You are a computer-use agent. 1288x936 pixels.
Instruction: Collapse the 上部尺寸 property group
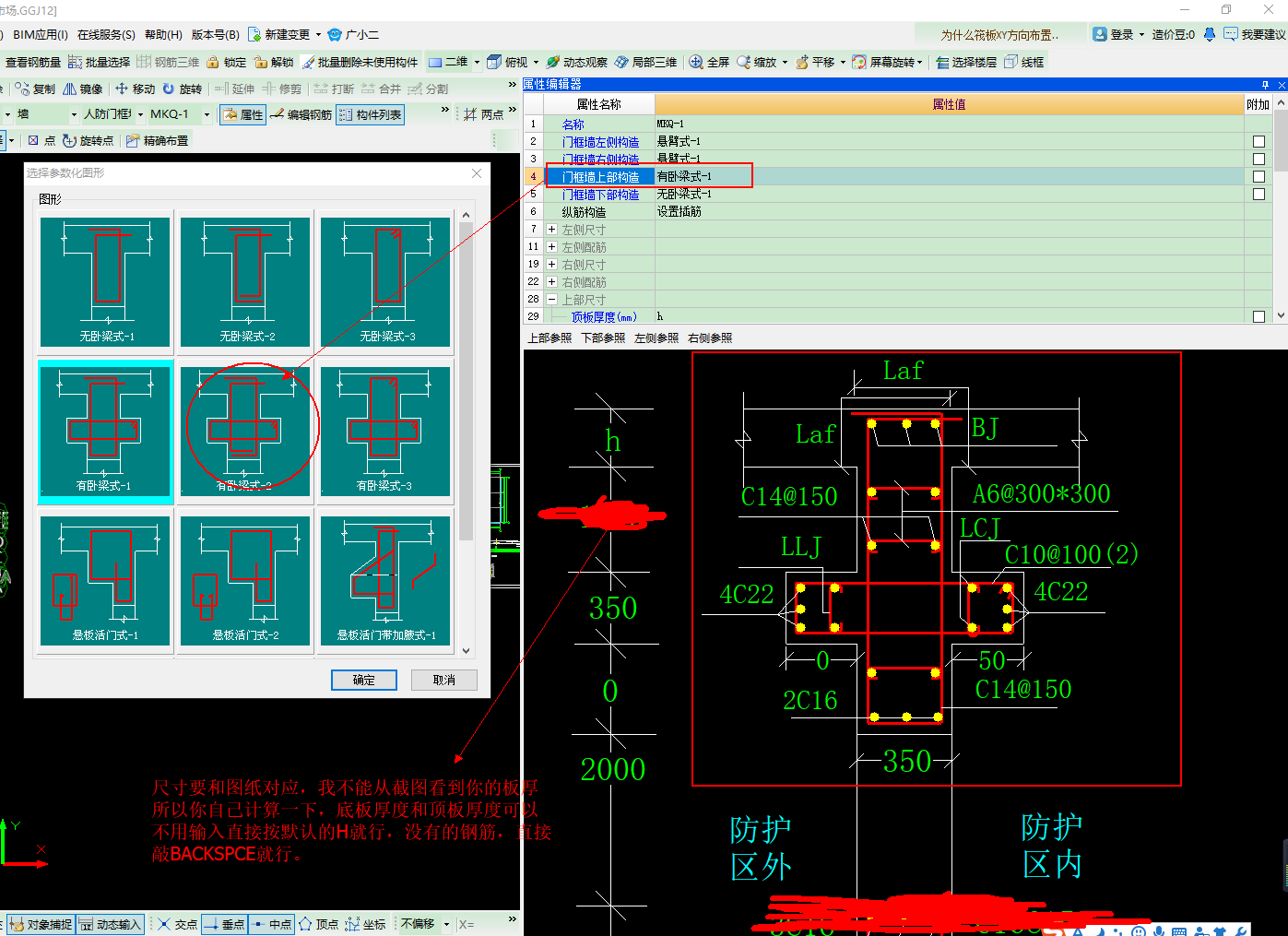[x=551, y=300]
